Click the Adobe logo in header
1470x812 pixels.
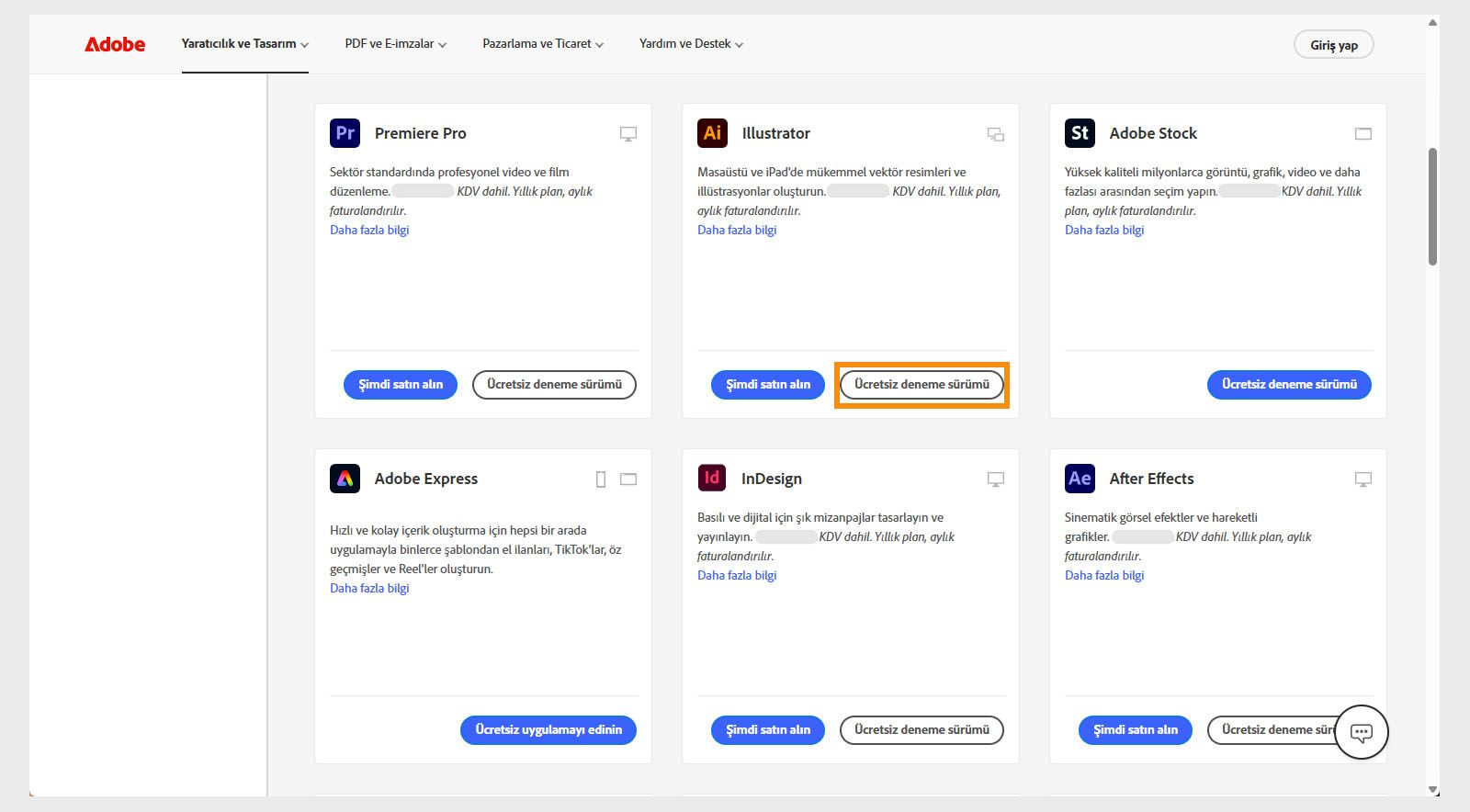[115, 44]
